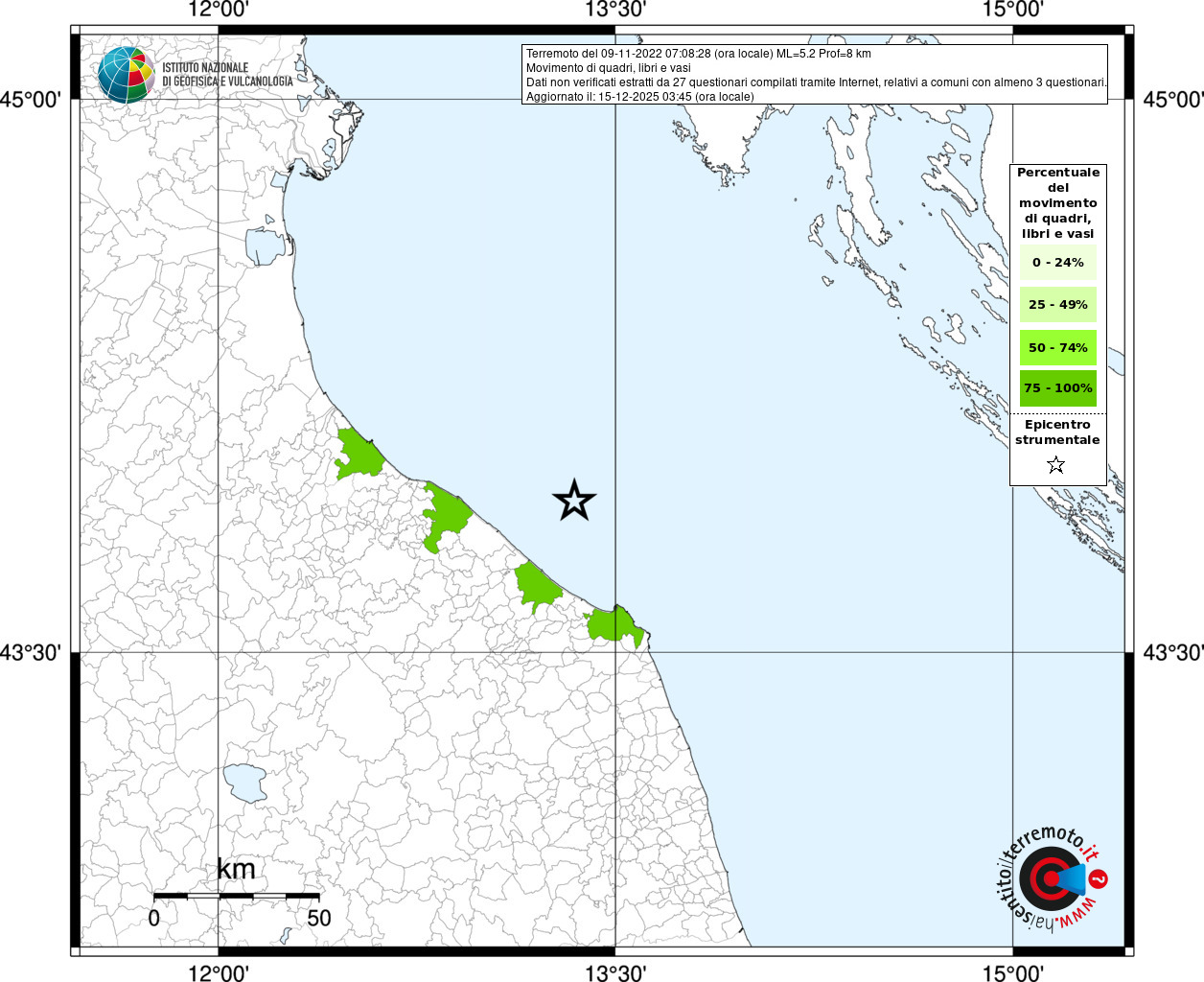Click the 25 - 49% legend swatch
This screenshot has width=1204, height=982.
1057,305
